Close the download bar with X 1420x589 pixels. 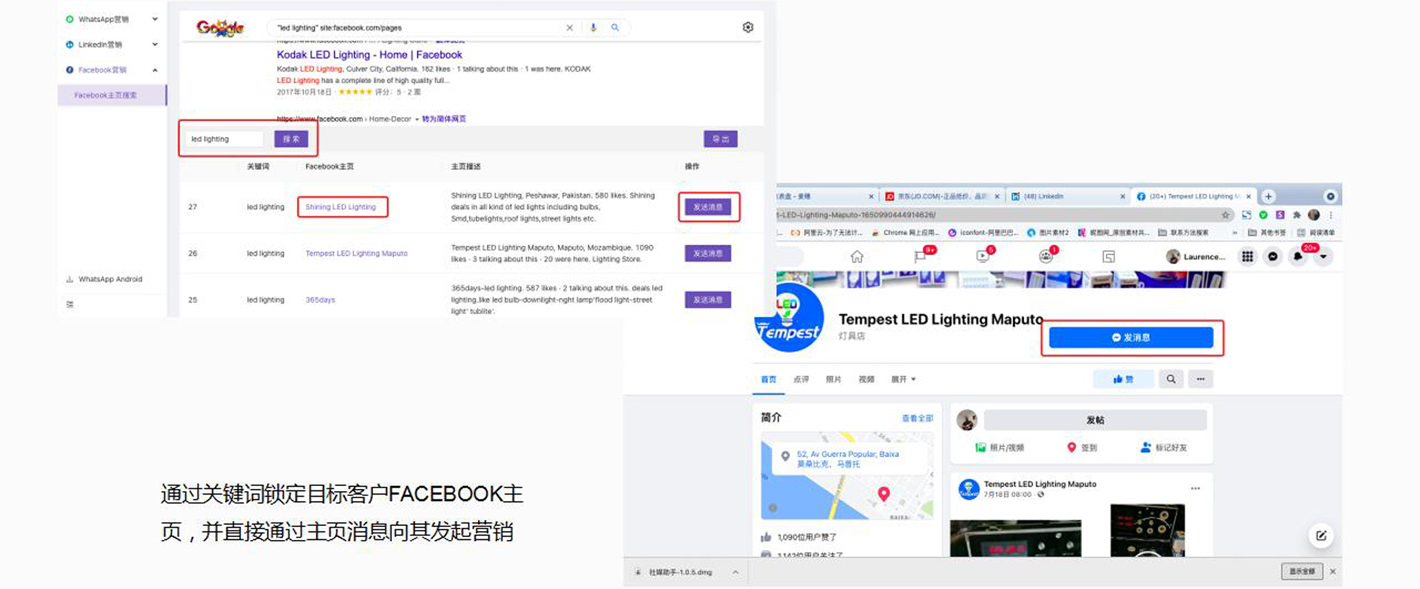pos(1333,571)
